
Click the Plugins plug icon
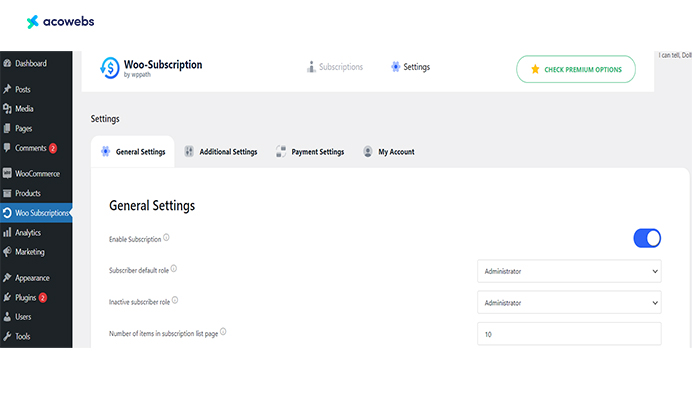[7, 297]
